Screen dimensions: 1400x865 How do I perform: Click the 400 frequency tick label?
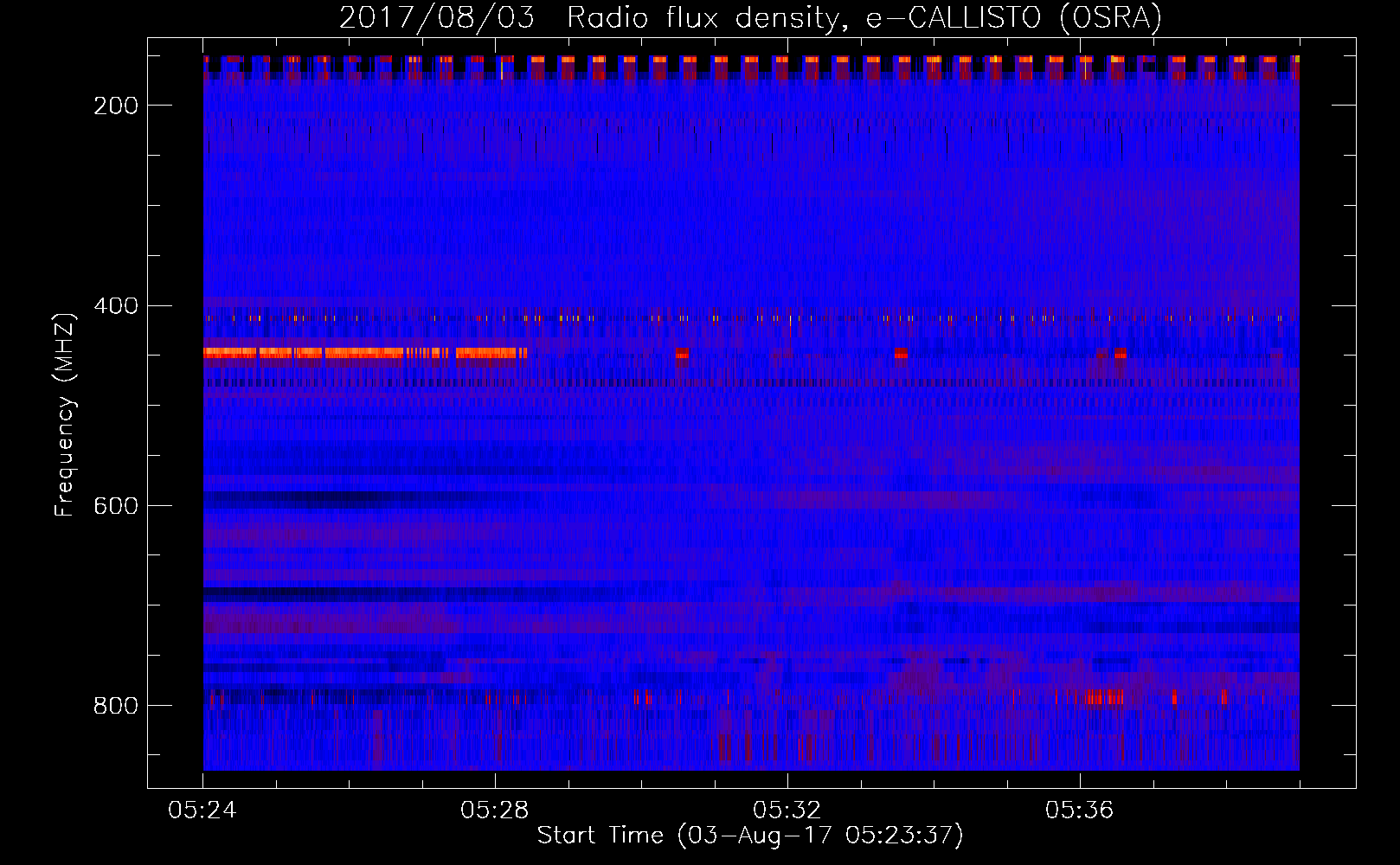[x=115, y=306]
